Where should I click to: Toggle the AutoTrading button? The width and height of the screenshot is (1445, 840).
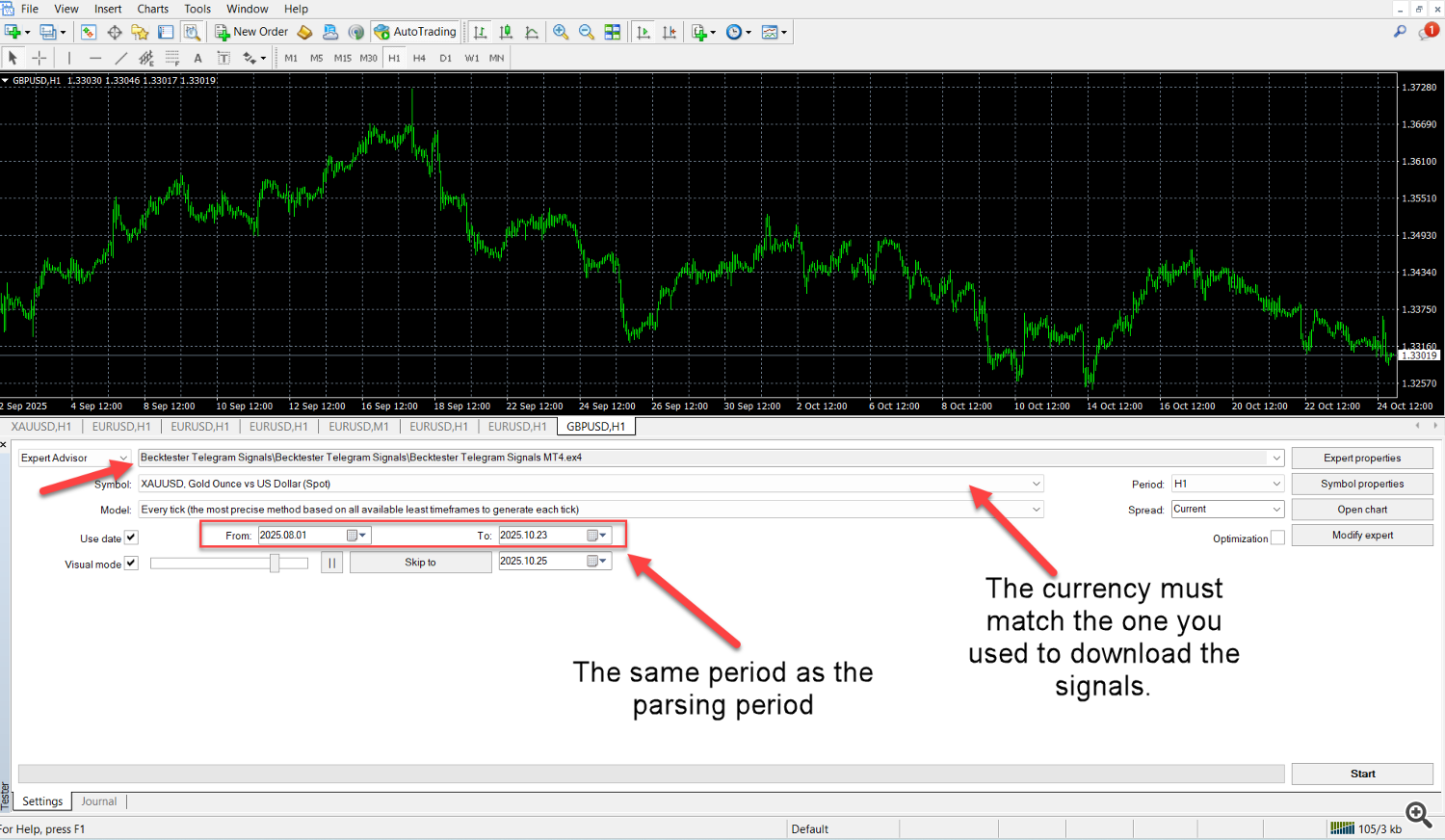(x=415, y=32)
